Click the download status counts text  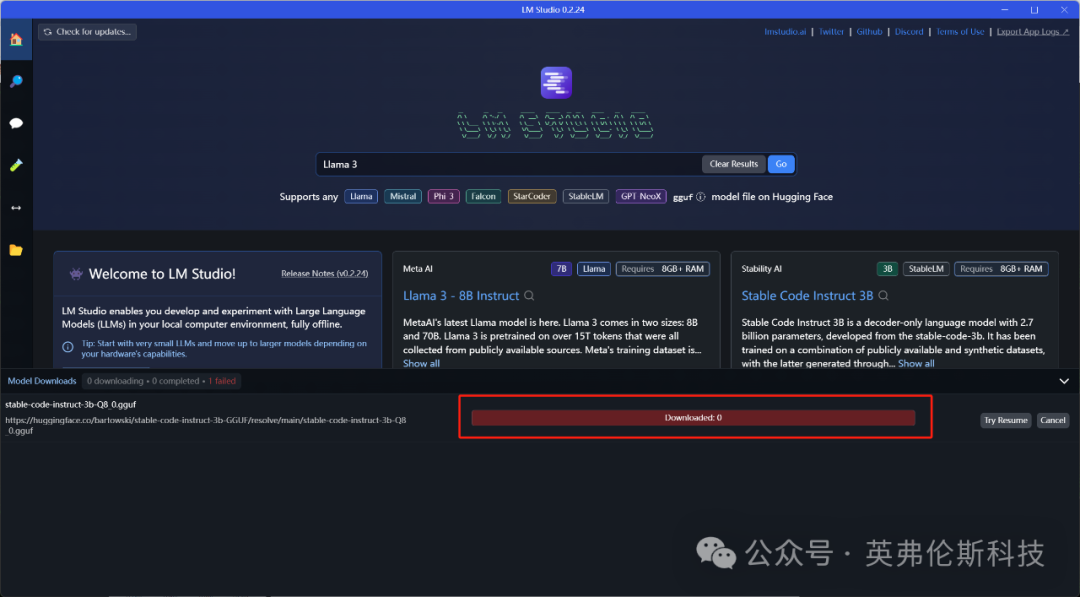[161, 381]
